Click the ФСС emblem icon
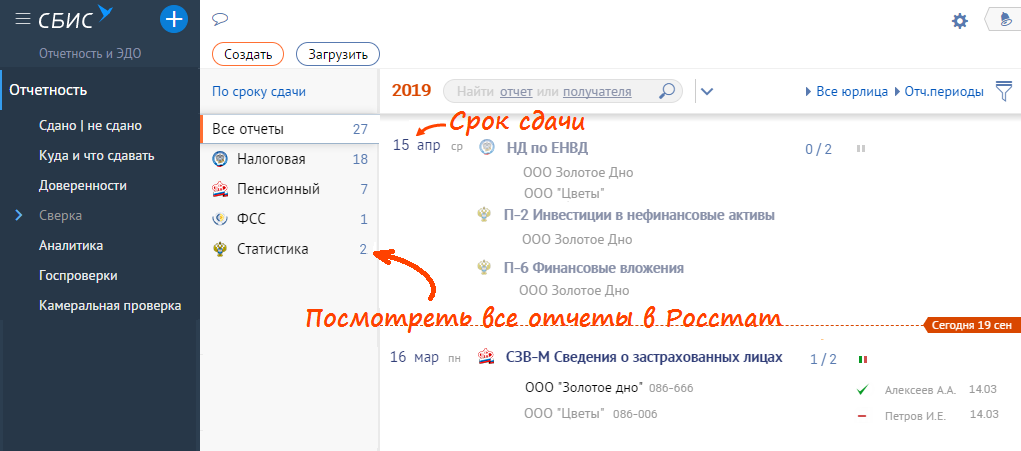The height and width of the screenshot is (451, 1021). [x=220, y=219]
